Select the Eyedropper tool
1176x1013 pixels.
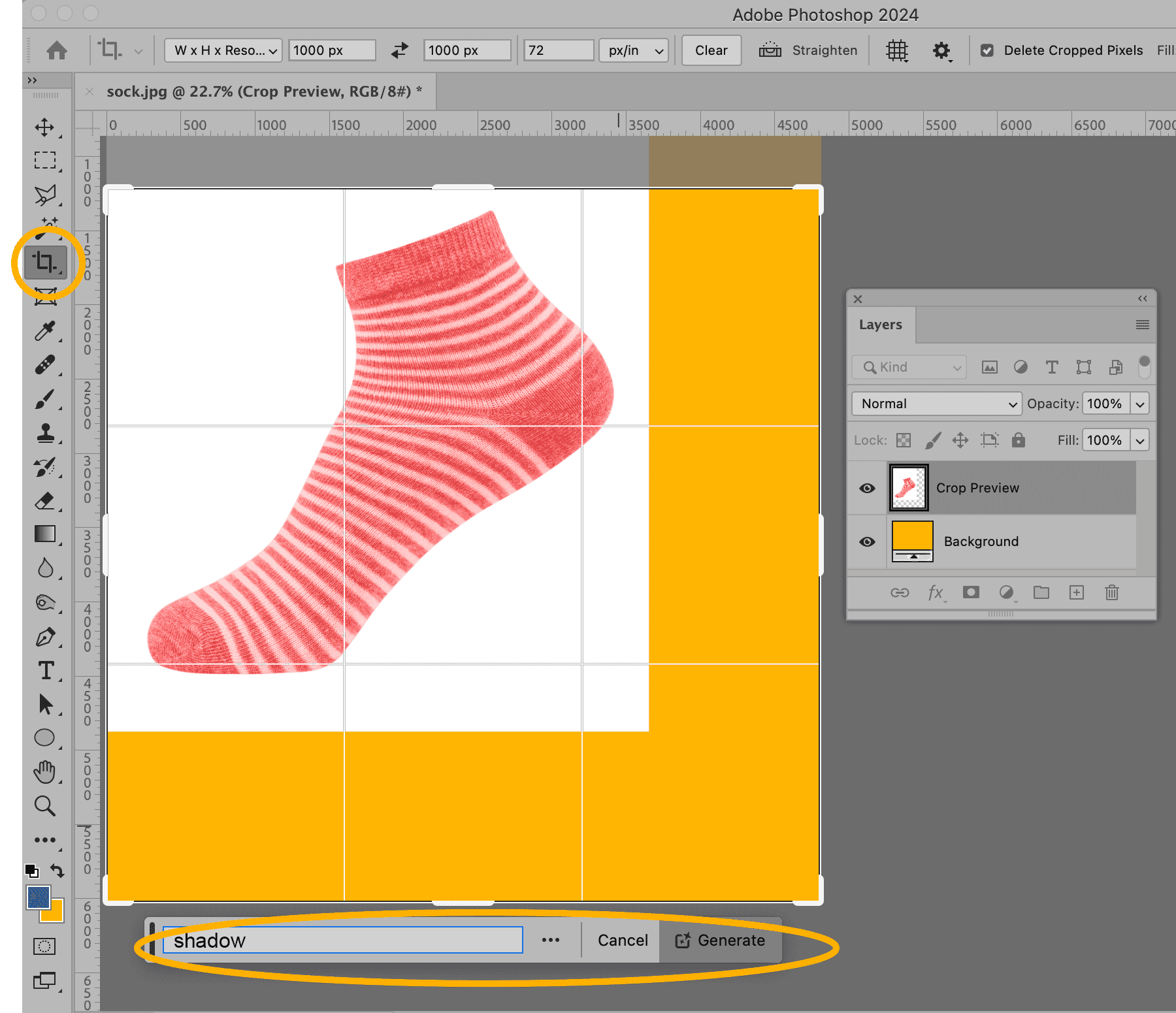44,331
